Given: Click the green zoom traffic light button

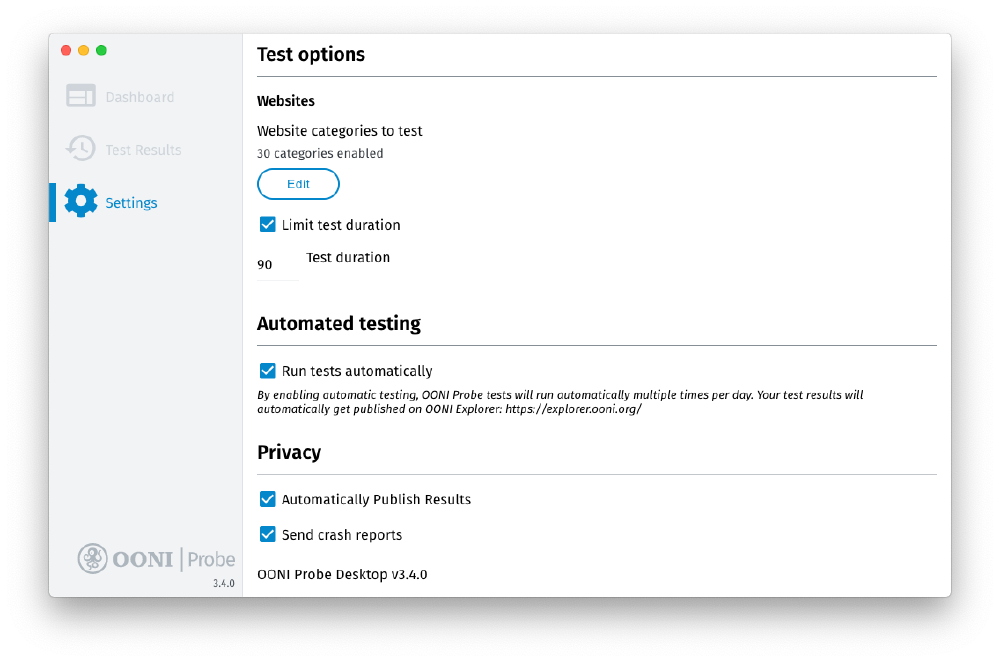Looking at the screenshot, I should 100,49.
